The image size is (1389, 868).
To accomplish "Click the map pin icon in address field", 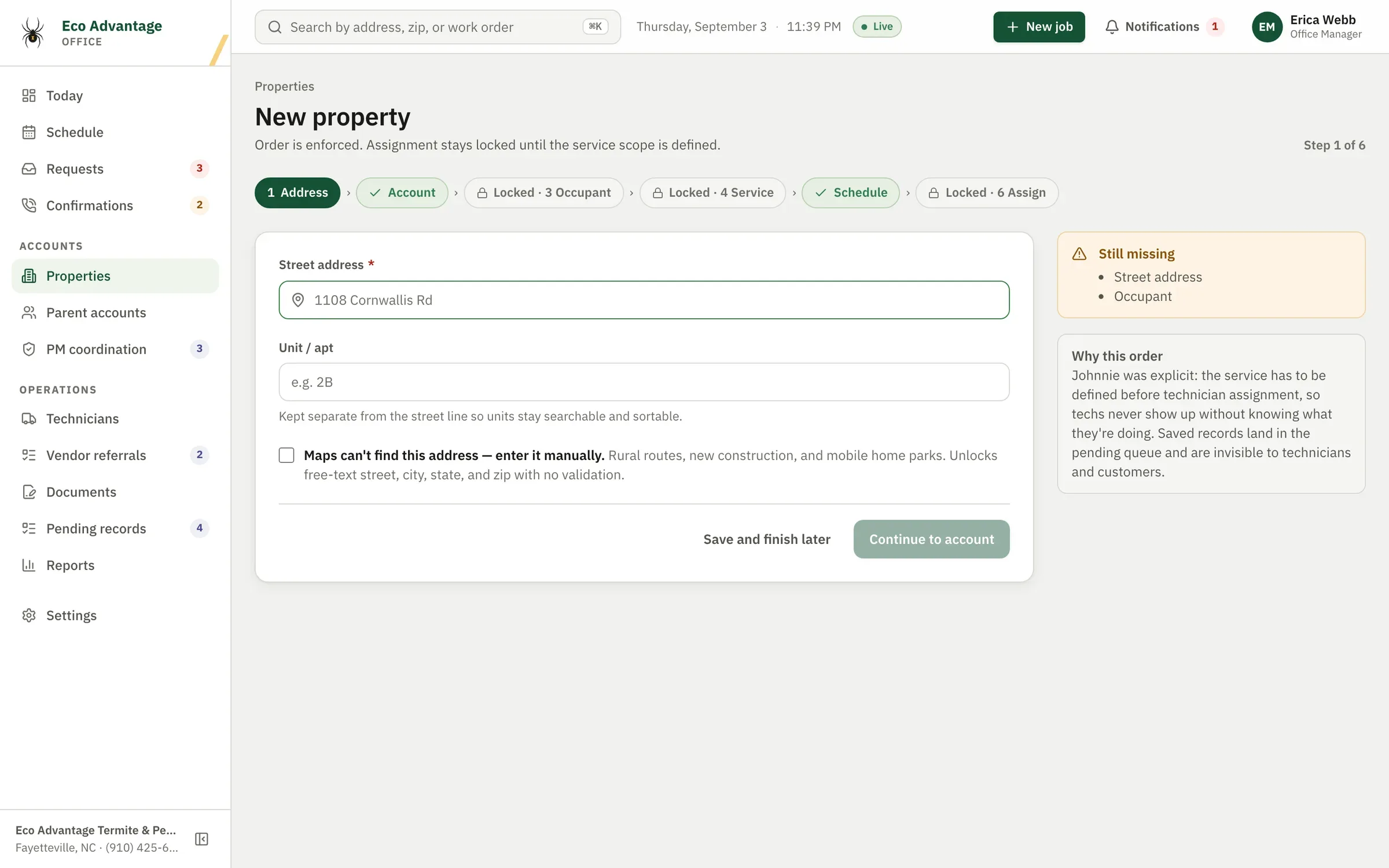I will pyautogui.click(x=298, y=300).
